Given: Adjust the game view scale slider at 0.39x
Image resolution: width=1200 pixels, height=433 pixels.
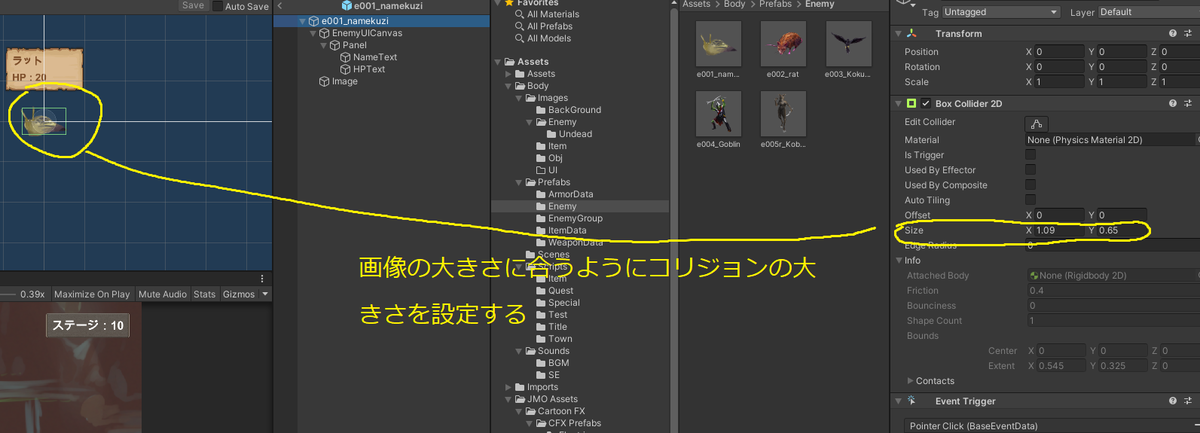Looking at the screenshot, I should pos(8,294).
